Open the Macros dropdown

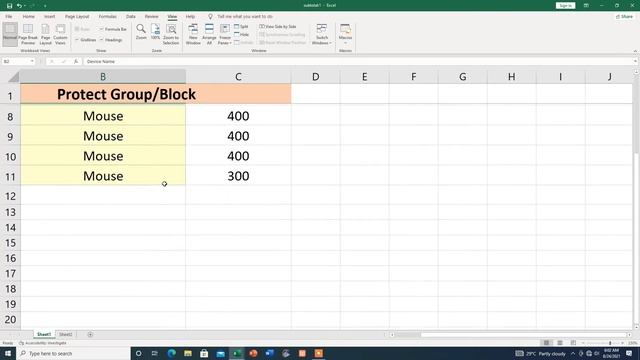(345, 34)
